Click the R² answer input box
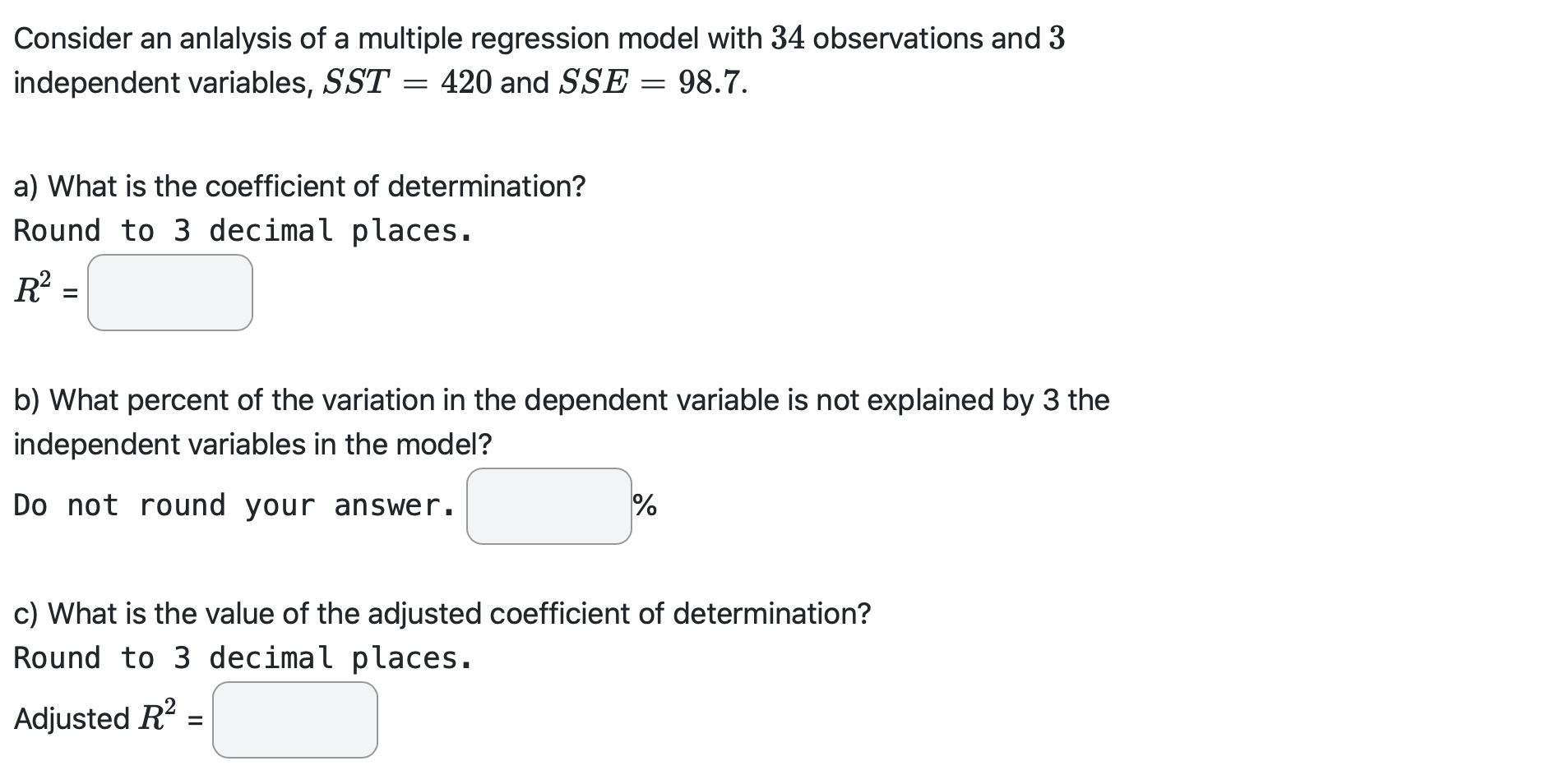 [x=169, y=293]
